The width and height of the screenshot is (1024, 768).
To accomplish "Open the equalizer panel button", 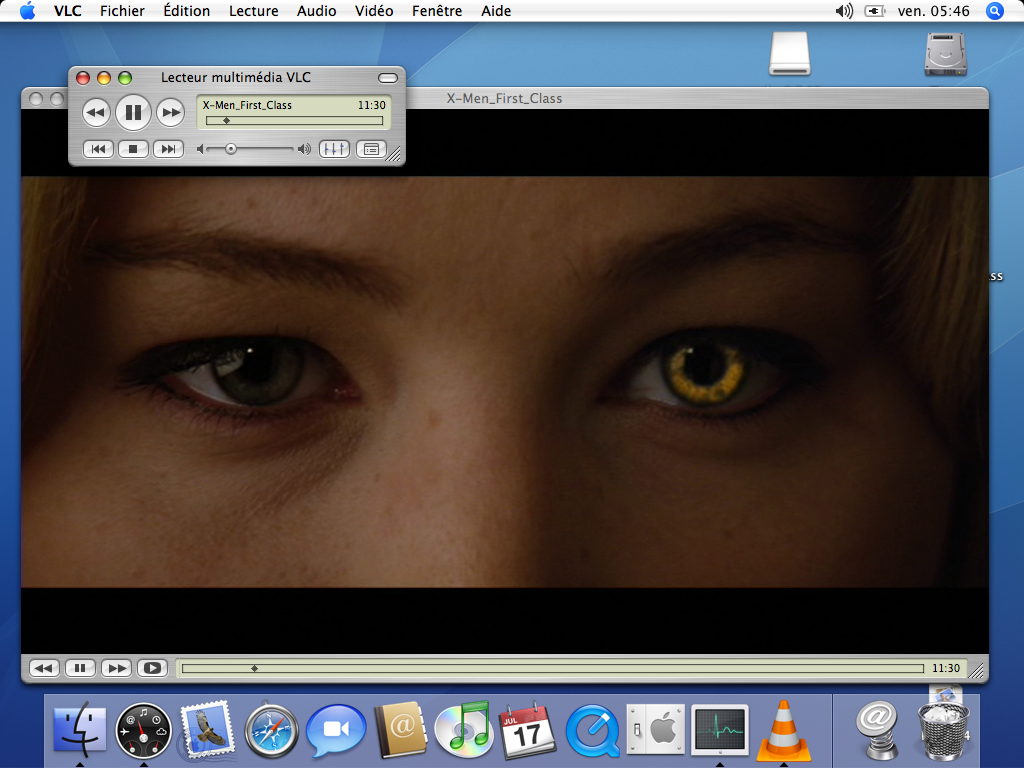I will point(334,150).
